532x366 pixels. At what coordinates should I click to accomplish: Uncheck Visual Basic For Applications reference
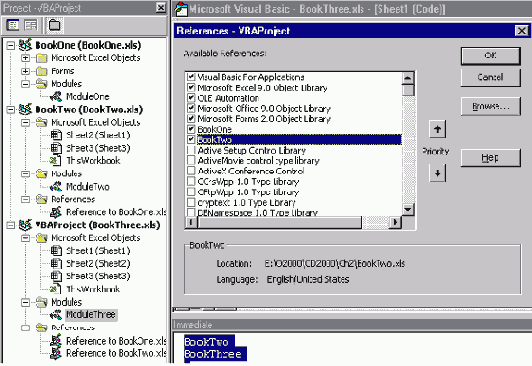click(x=191, y=77)
